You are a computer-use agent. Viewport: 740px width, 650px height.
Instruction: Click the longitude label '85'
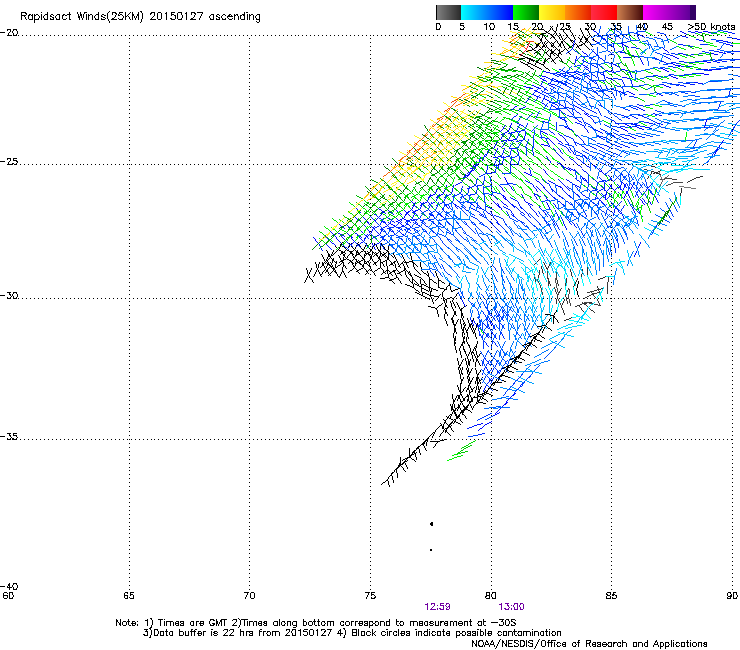(611, 595)
